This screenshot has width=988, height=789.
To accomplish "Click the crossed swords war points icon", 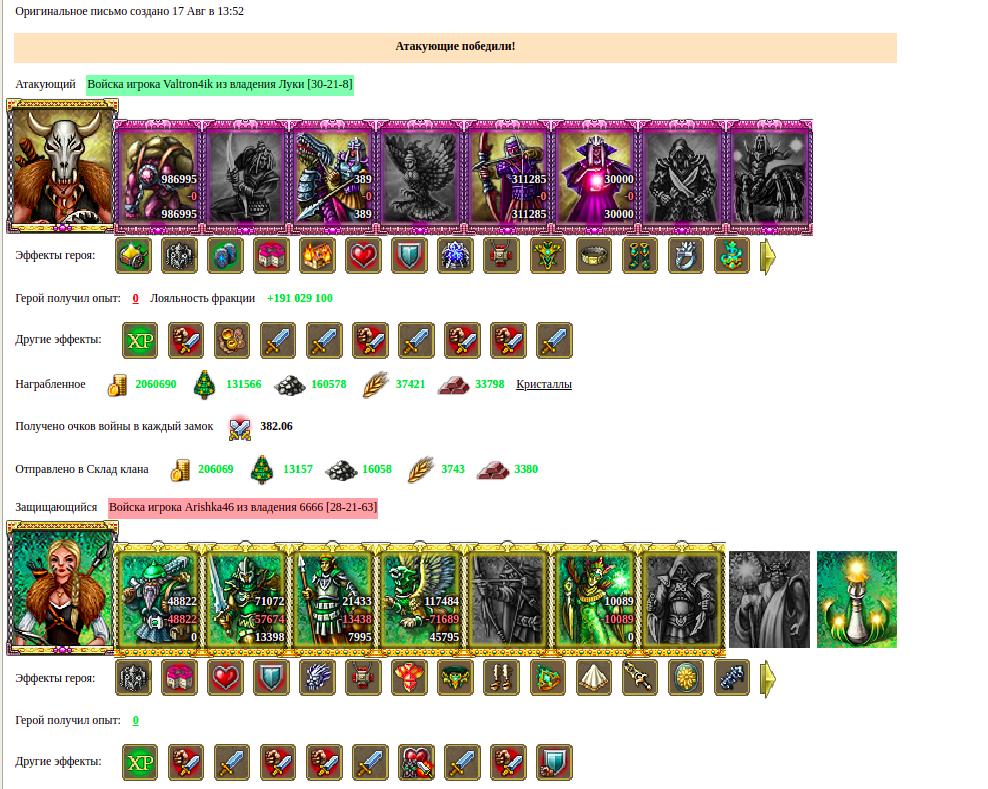I will 239,427.
